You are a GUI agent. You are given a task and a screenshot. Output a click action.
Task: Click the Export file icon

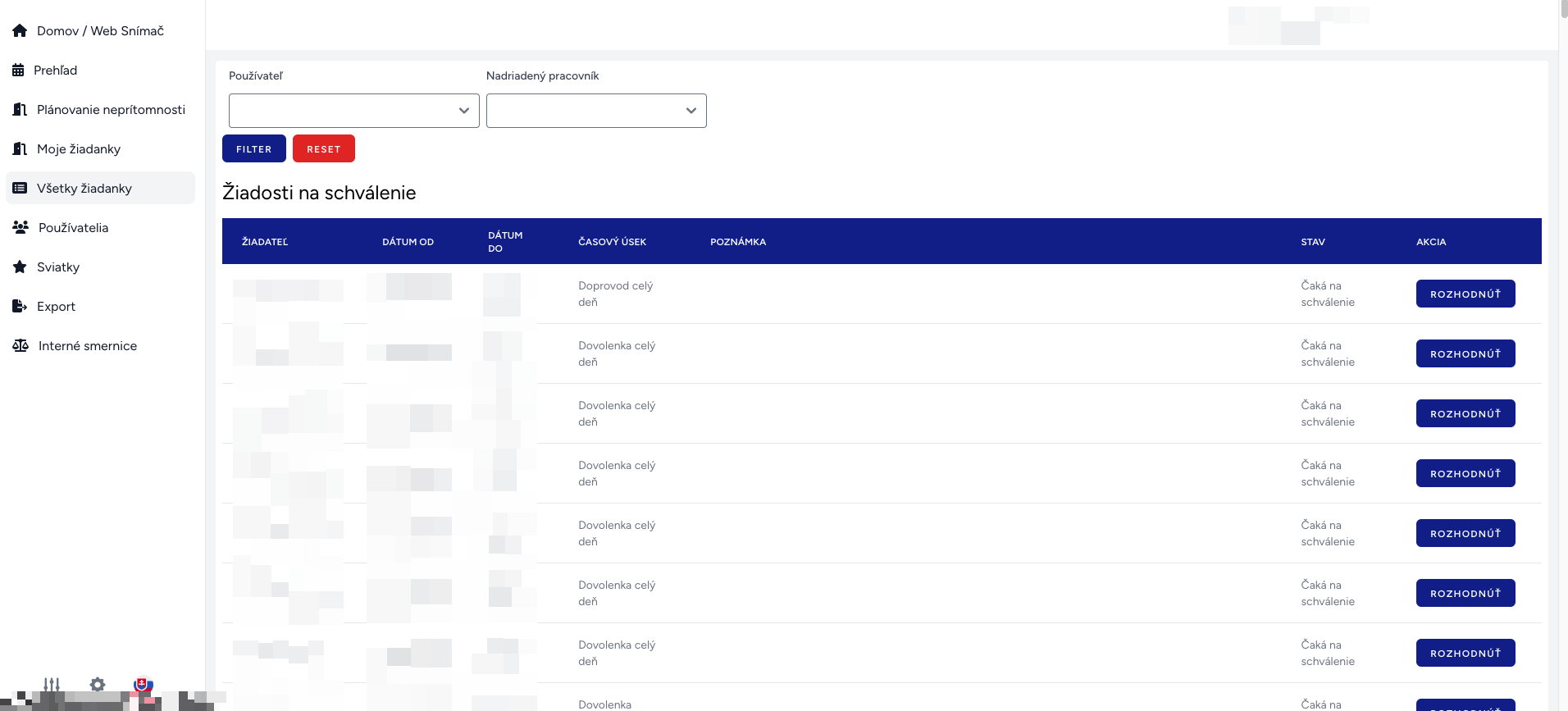click(x=20, y=306)
